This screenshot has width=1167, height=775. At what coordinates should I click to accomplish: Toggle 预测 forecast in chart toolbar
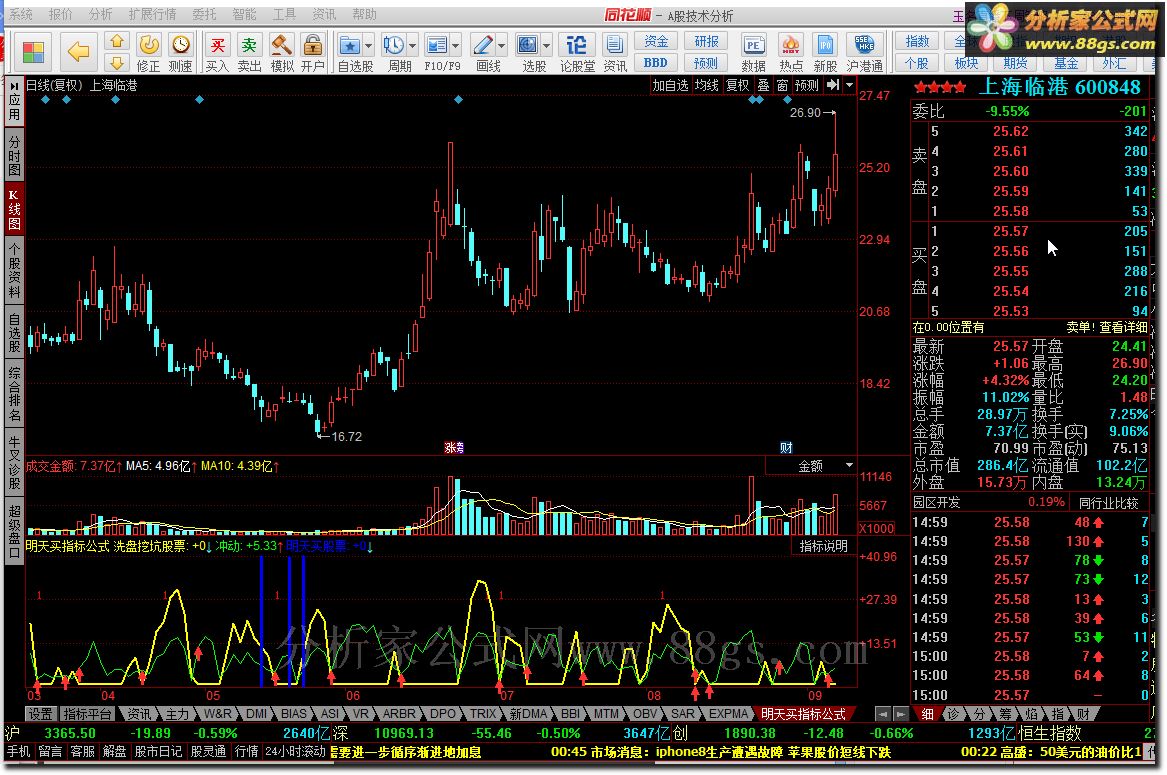[807, 86]
